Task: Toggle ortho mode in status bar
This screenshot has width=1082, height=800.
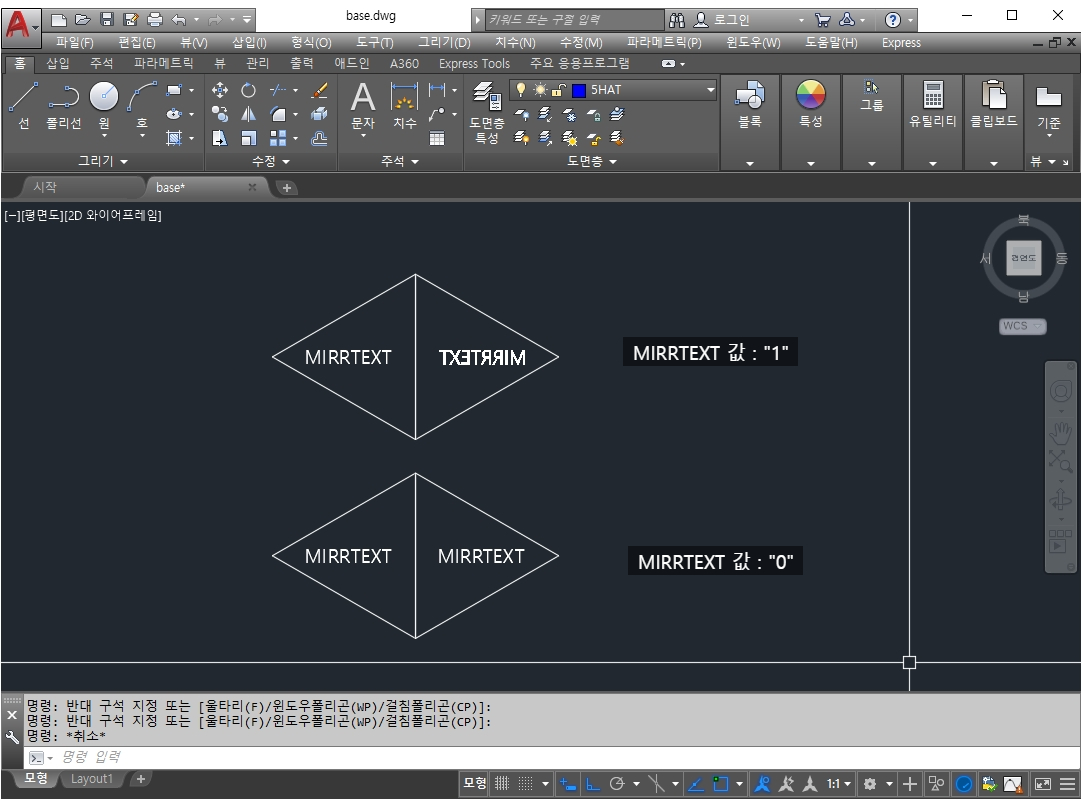Action: pos(593,783)
